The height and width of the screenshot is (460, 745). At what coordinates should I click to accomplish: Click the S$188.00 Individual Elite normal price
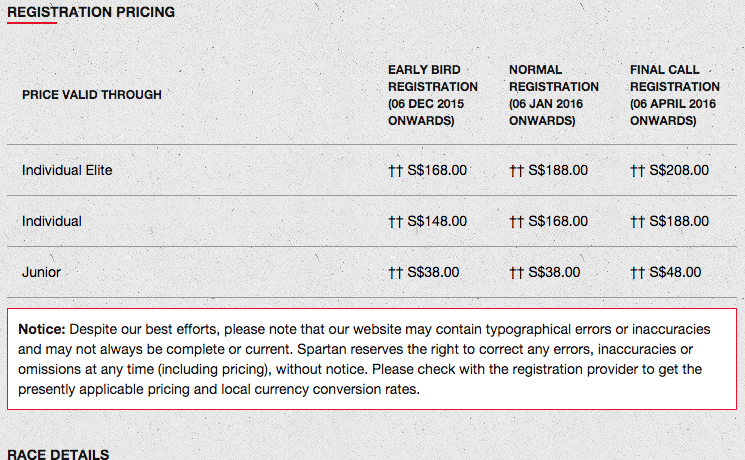[558, 170]
